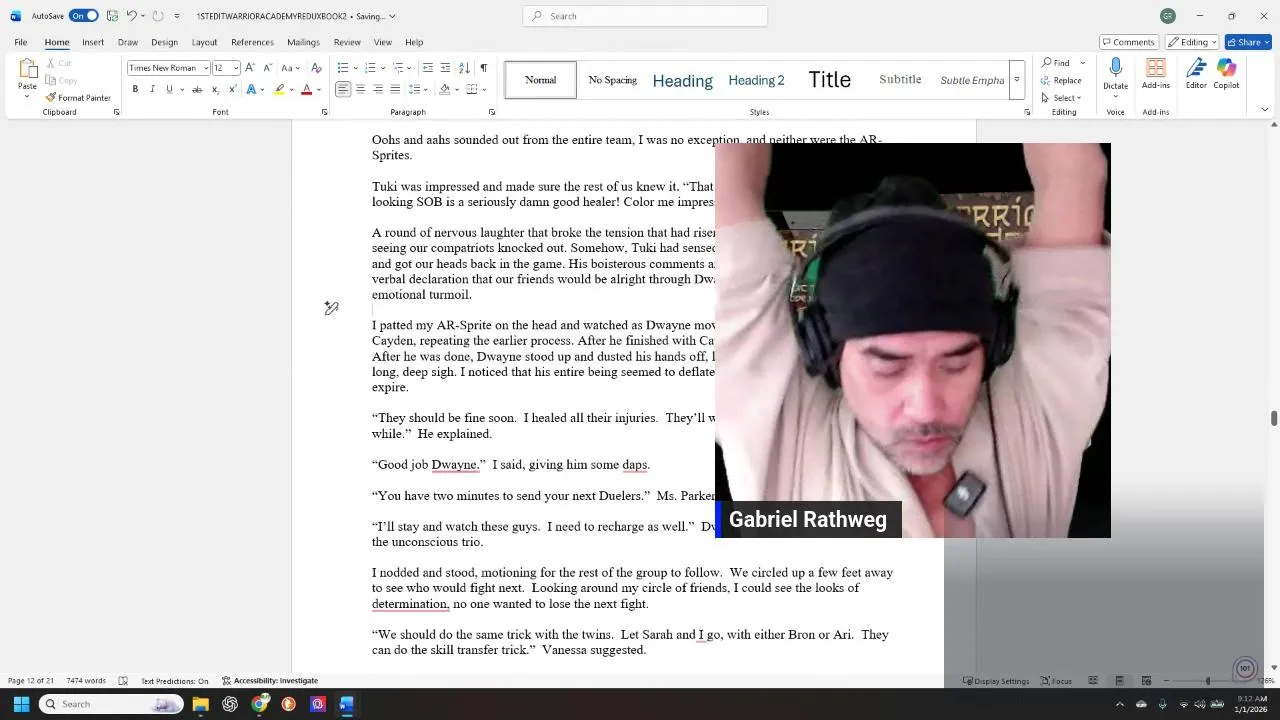Click the Clear All Formatting icon
Image resolution: width=1280 pixels, height=720 pixels.
316,68
